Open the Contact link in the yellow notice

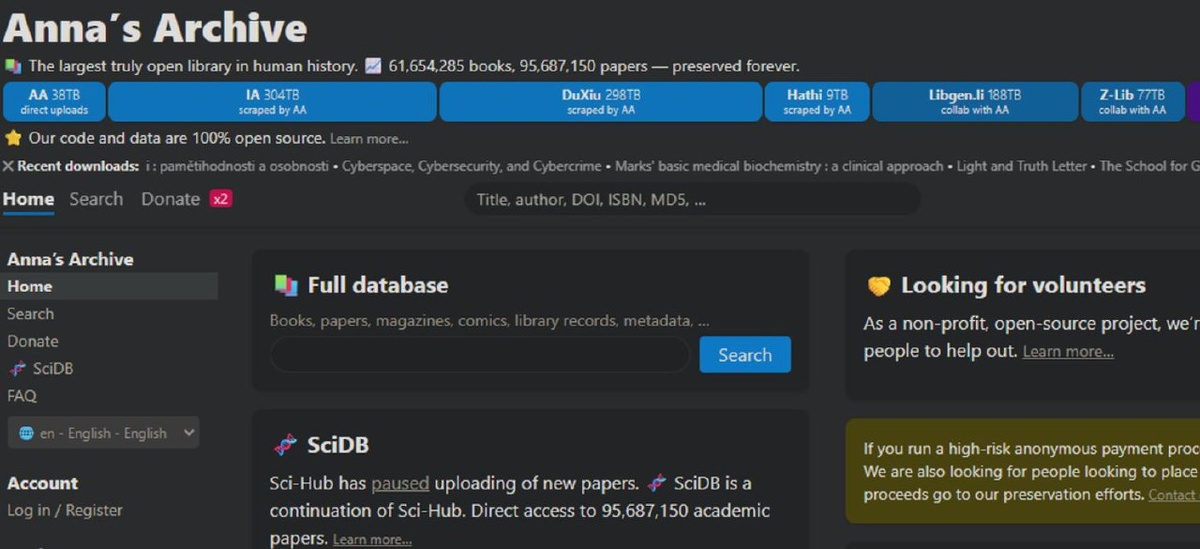tap(1174, 495)
